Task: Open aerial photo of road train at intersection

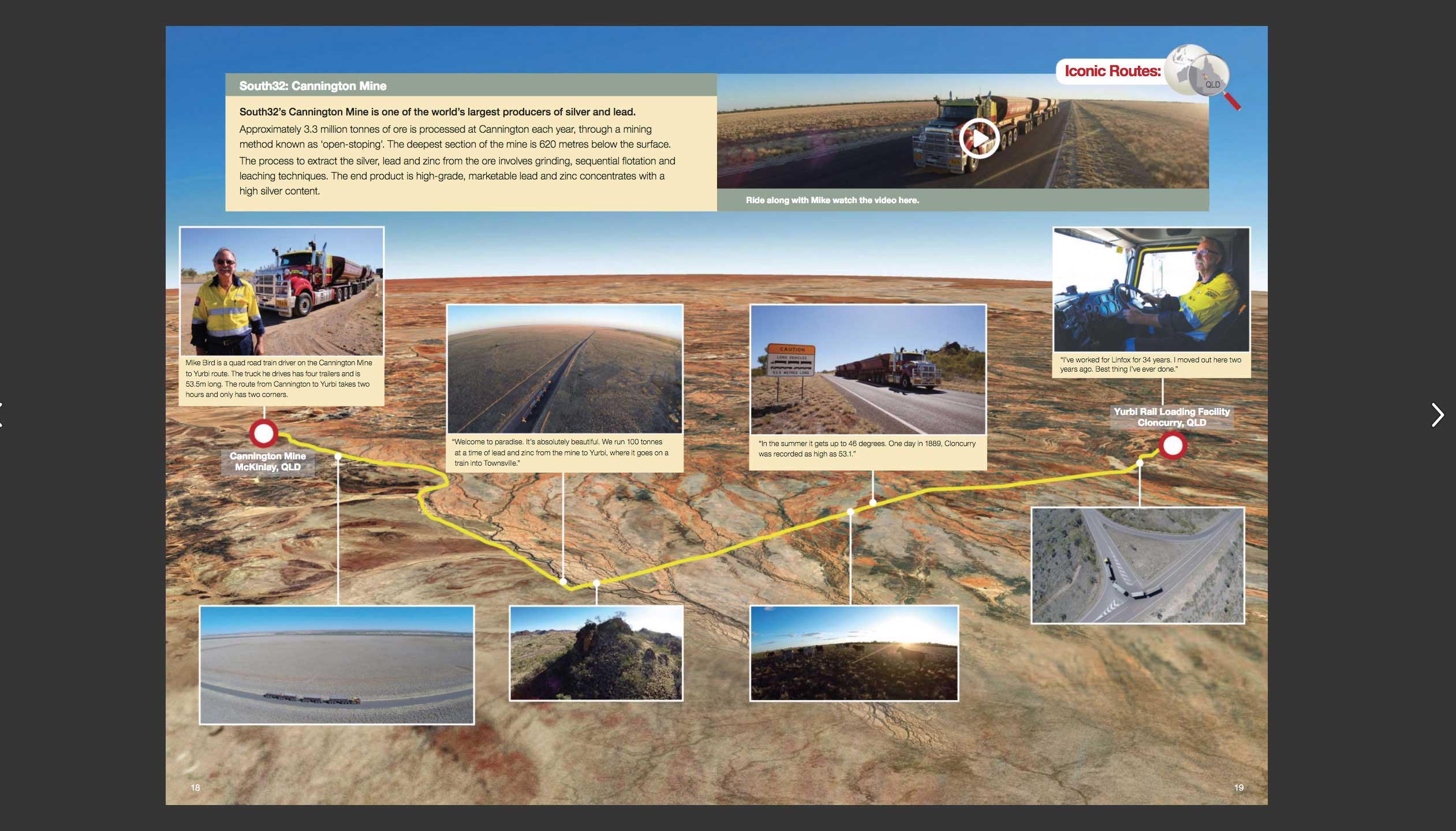Action: (1137, 565)
